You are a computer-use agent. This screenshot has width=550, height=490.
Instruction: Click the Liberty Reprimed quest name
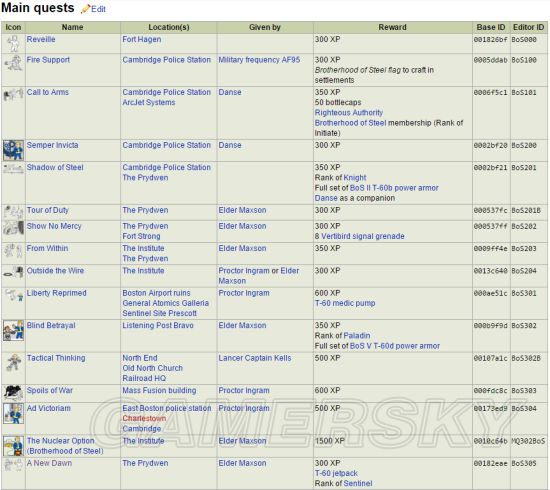point(56,293)
